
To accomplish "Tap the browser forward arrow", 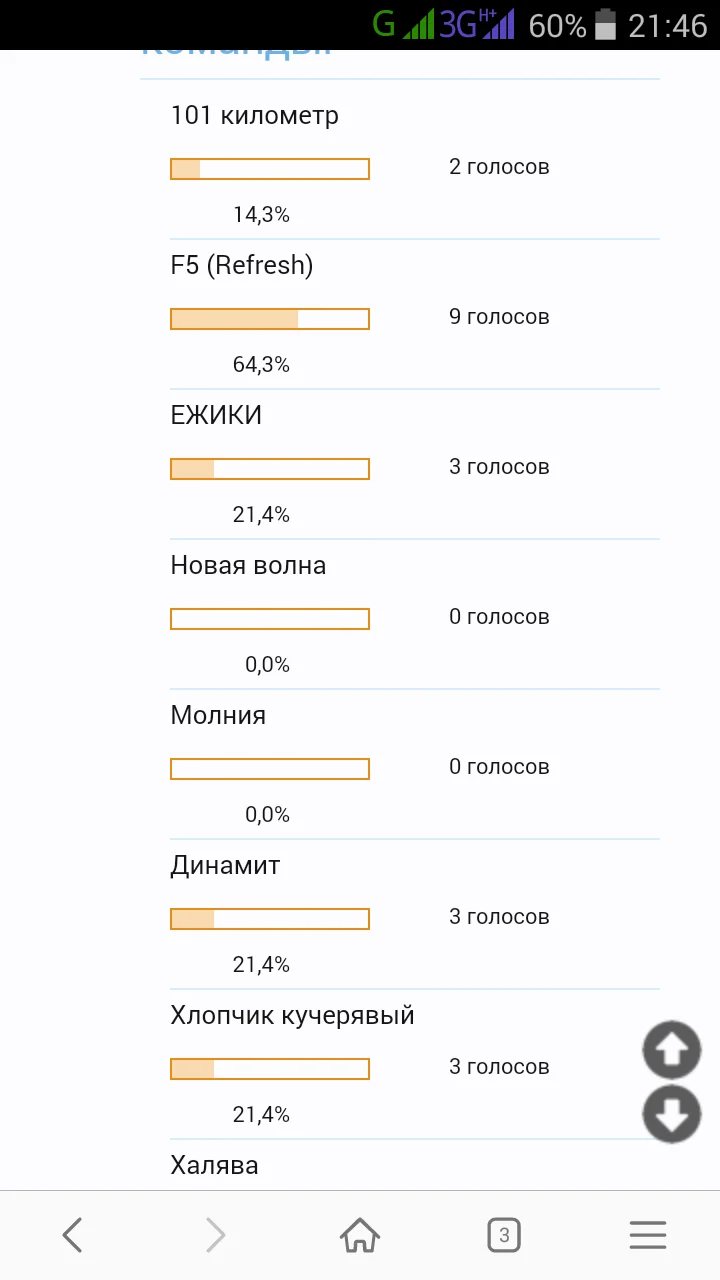I will (x=215, y=1236).
